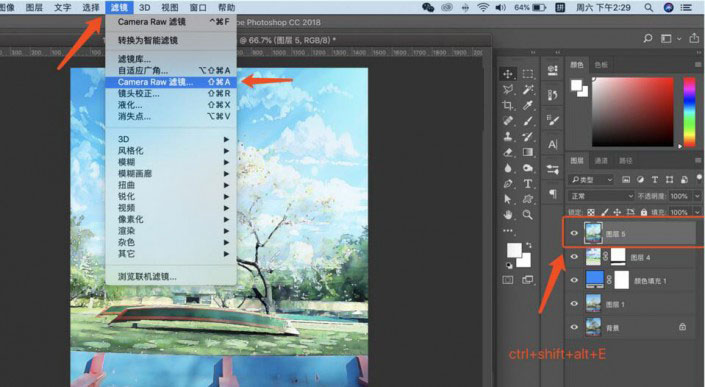Select the Magic Wand tool

528,90
